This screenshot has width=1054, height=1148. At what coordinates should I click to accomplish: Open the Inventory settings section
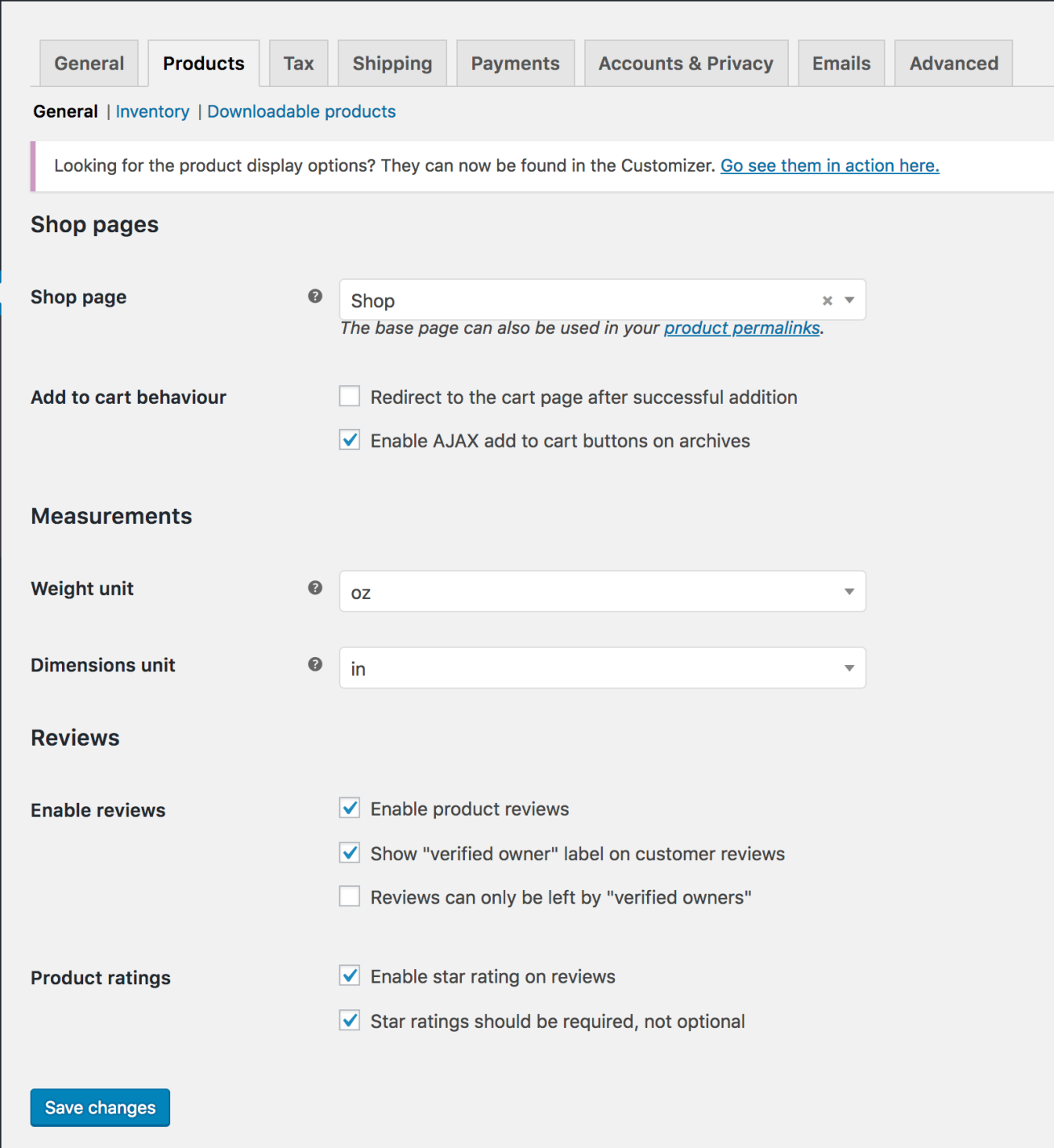tap(152, 111)
